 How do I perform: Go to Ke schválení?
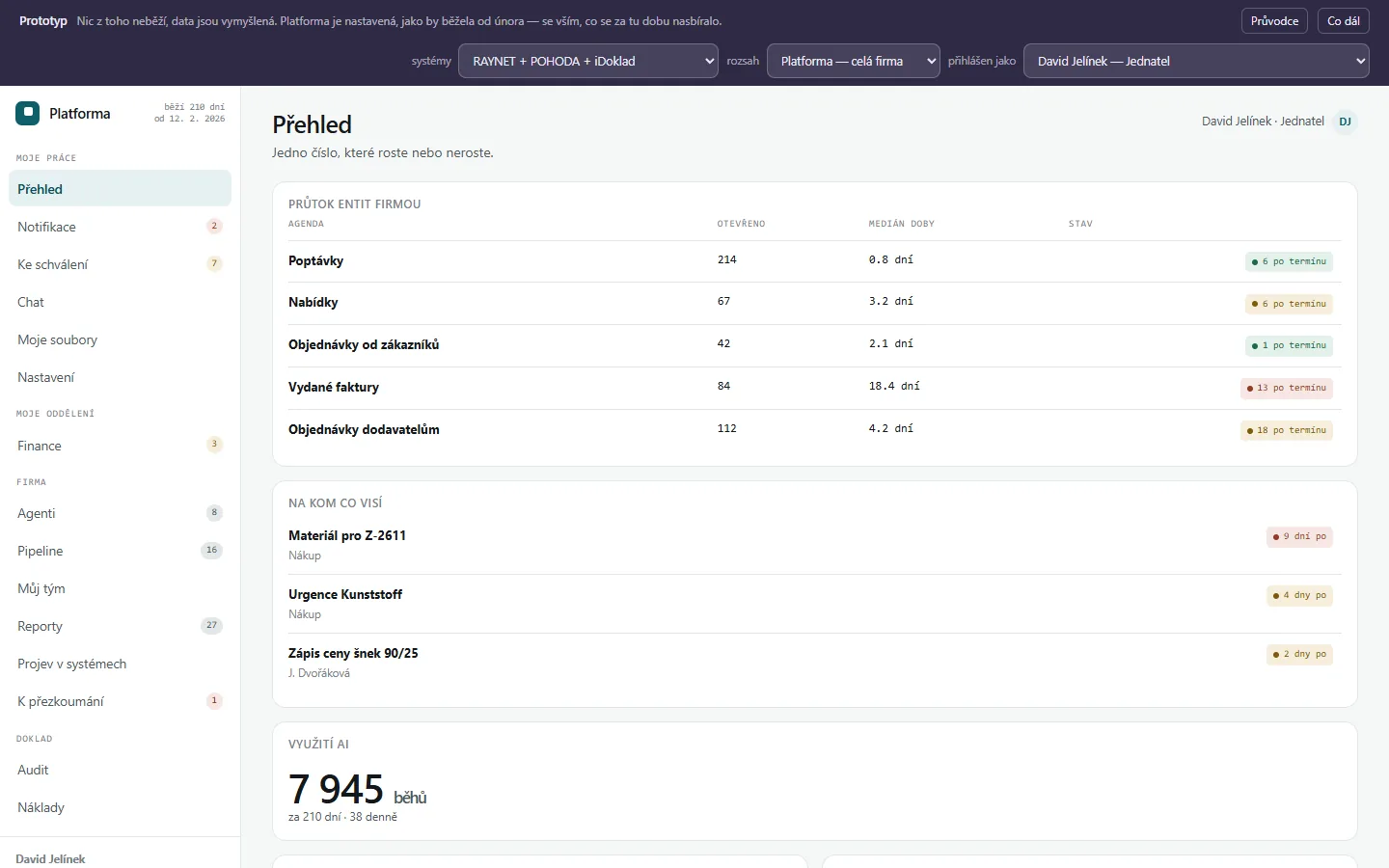[x=120, y=264]
